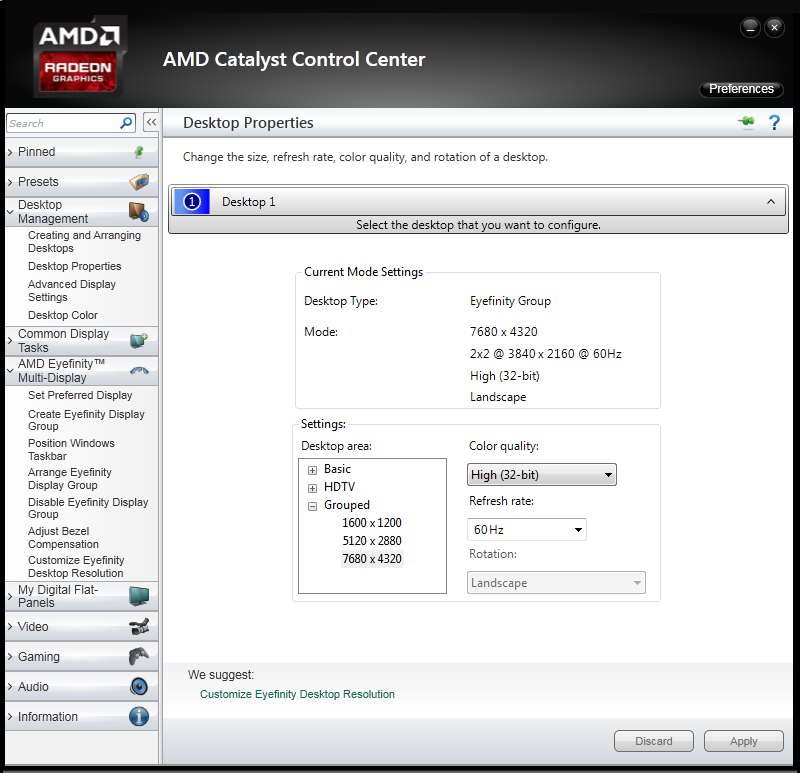Minimize the Catalyst Control Center window
The width and height of the screenshot is (800, 773).
coord(750,28)
